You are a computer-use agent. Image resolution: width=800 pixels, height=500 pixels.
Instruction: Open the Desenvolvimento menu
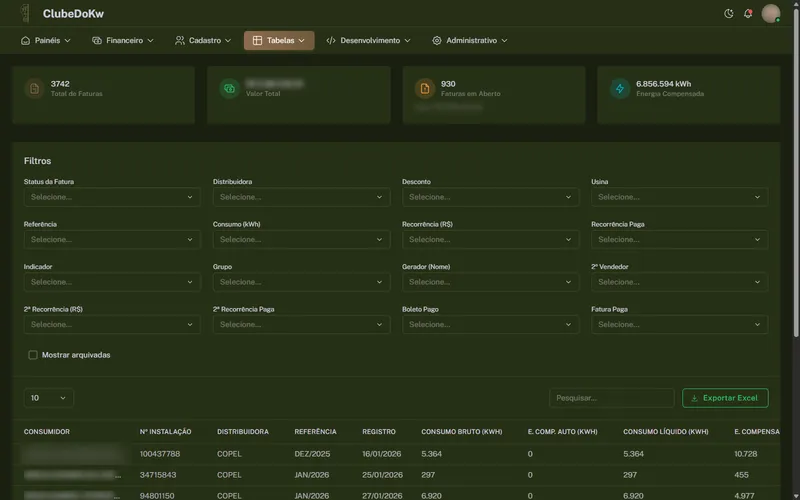(368, 40)
